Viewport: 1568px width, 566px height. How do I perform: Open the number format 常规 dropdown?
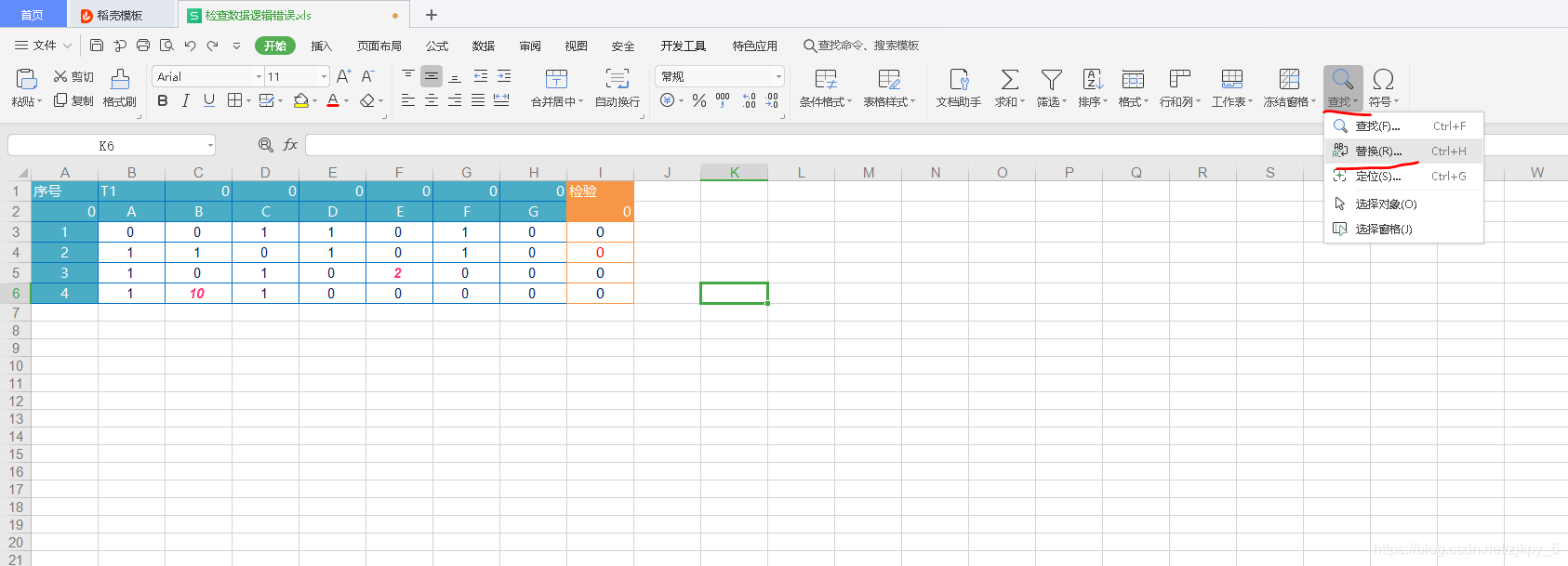point(778,76)
